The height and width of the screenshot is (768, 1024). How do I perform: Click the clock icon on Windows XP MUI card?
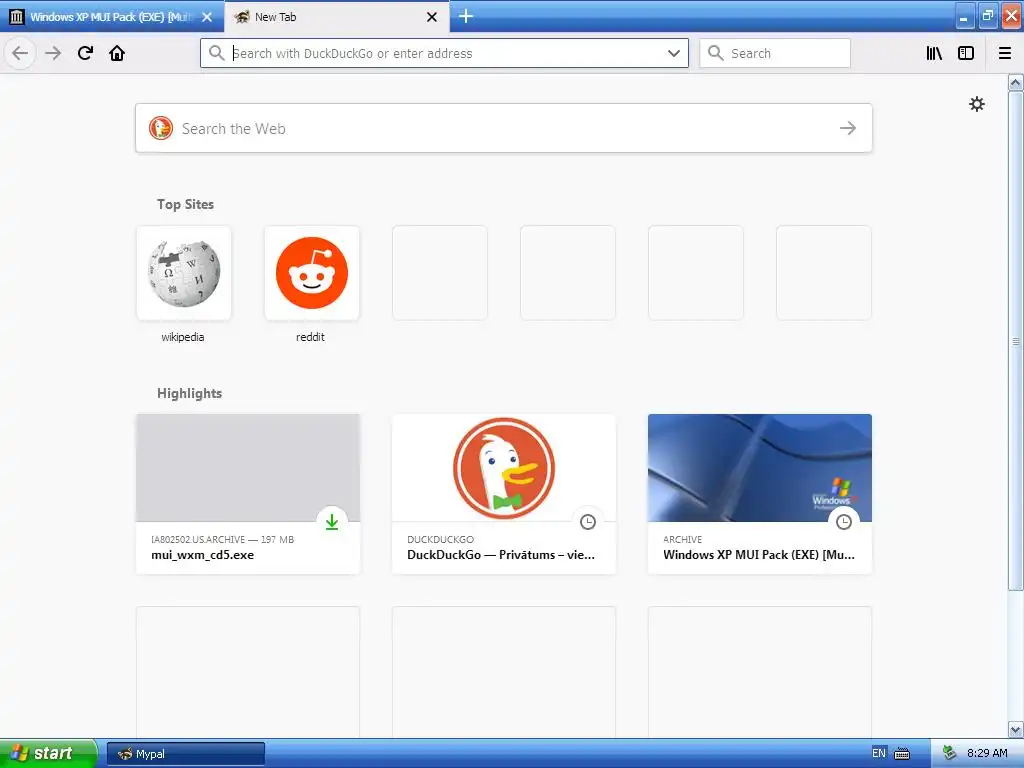tap(844, 521)
